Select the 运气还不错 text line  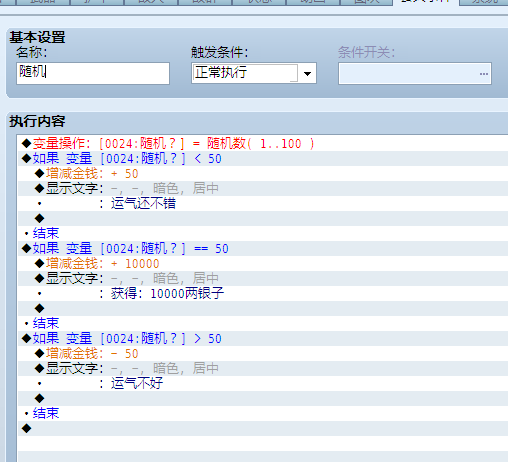point(263,204)
